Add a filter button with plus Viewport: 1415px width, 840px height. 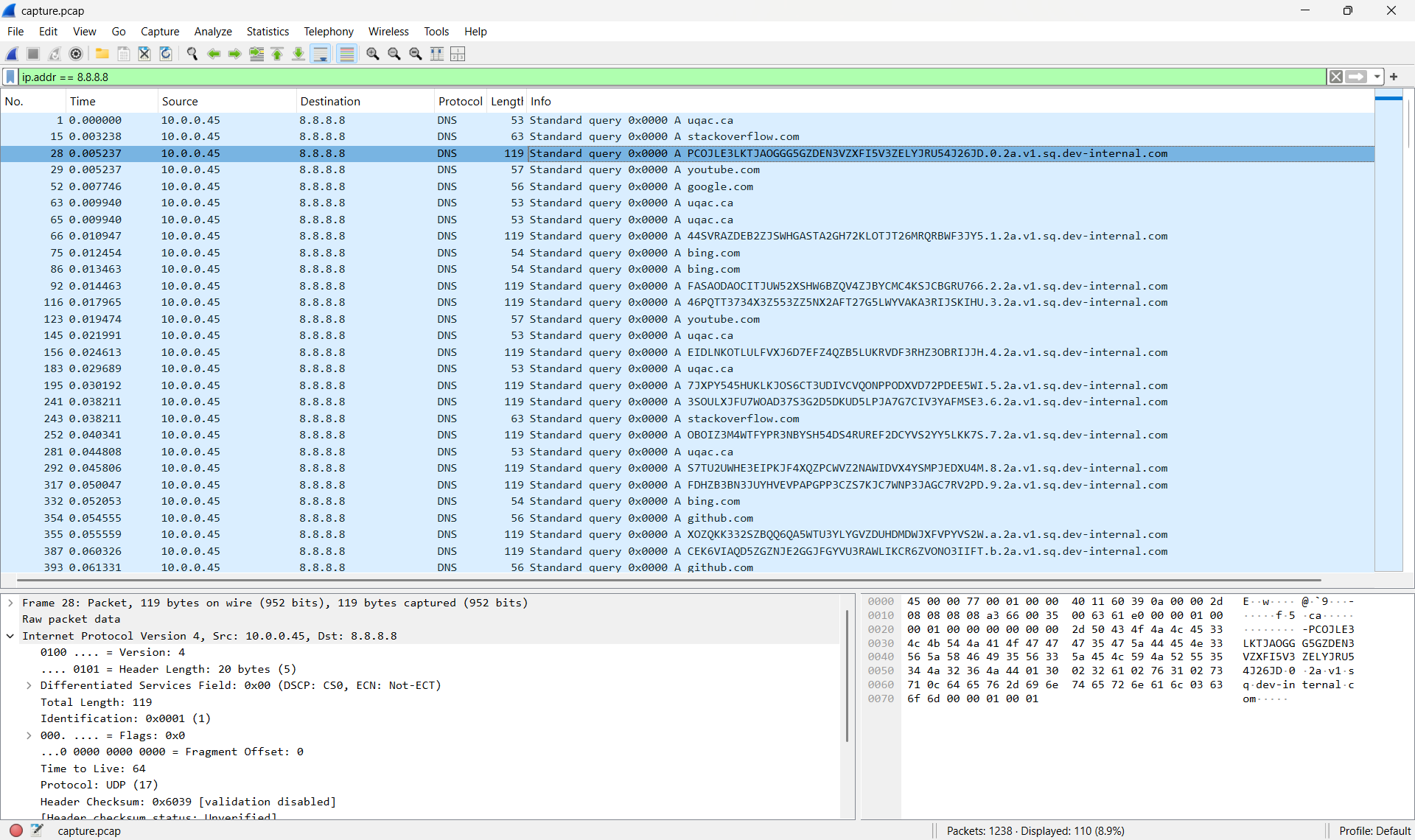click(1394, 77)
